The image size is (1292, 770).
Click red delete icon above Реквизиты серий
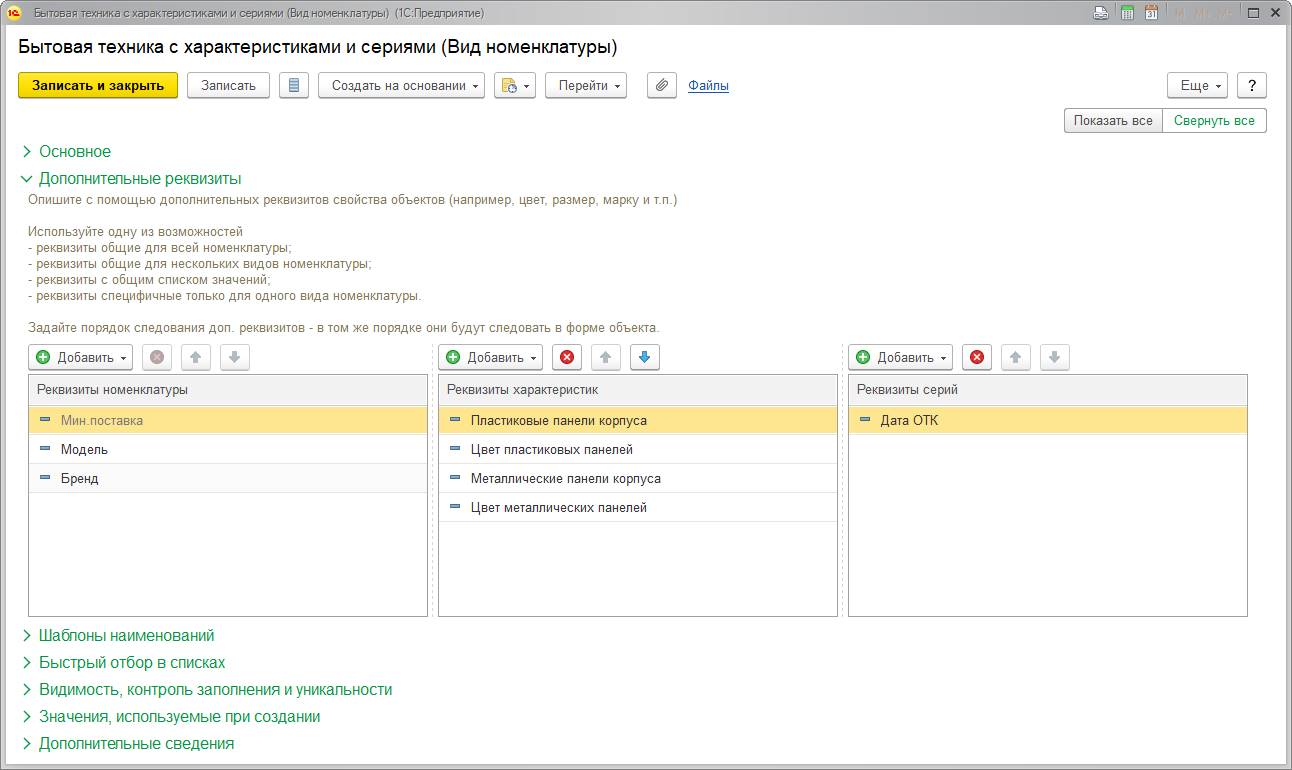point(977,358)
